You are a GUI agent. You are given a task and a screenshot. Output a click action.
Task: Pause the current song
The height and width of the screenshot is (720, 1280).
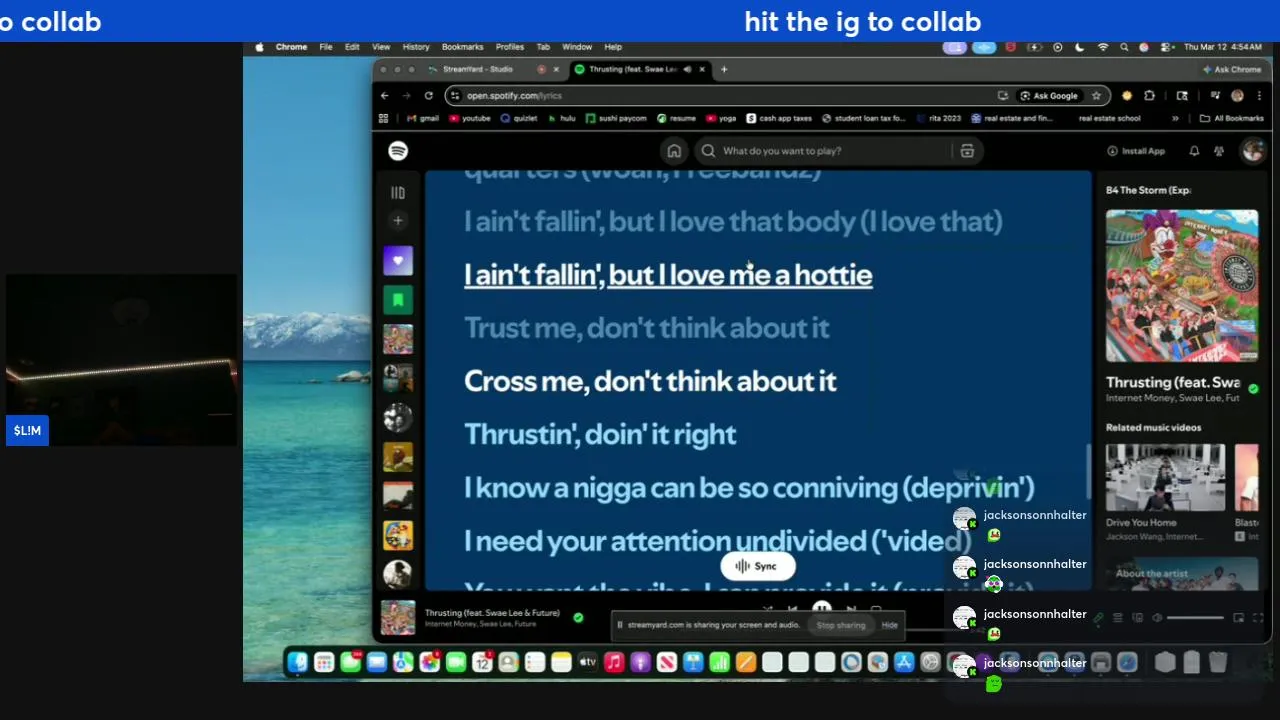(x=821, y=607)
